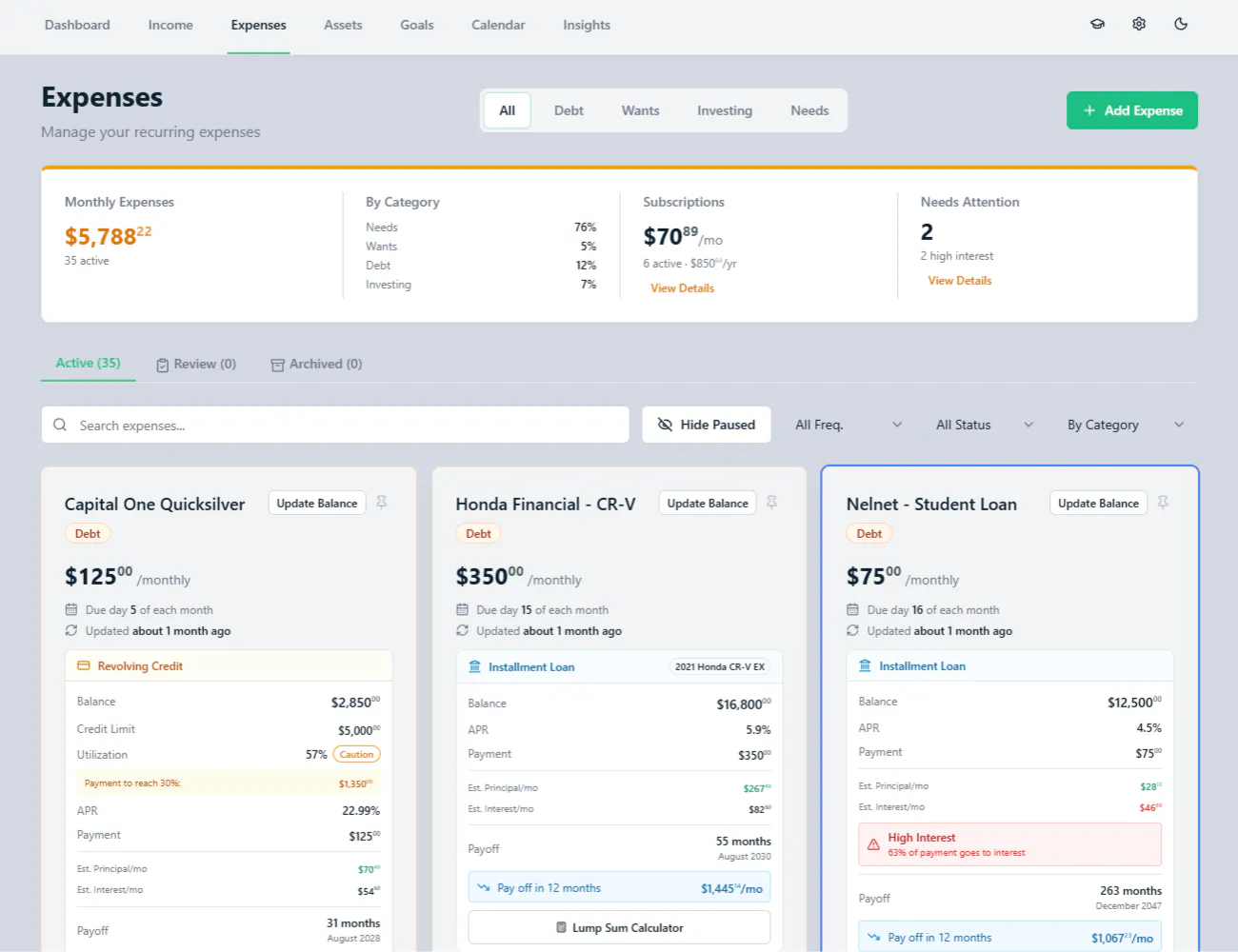This screenshot has width=1238, height=952.
Task: Click the Add Expense button
Action: tap(1132, 110)
